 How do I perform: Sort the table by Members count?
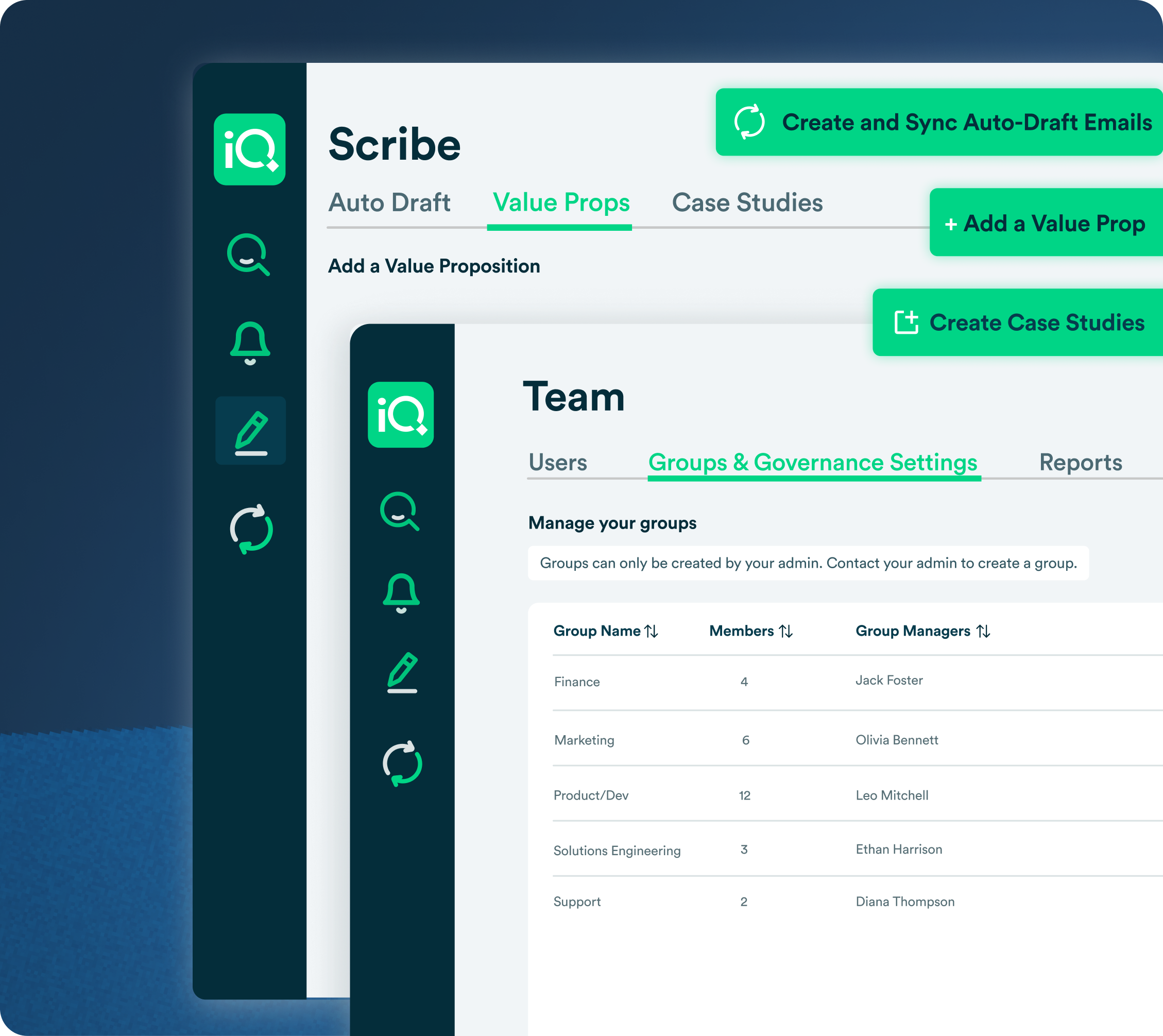tap(786, 631)
